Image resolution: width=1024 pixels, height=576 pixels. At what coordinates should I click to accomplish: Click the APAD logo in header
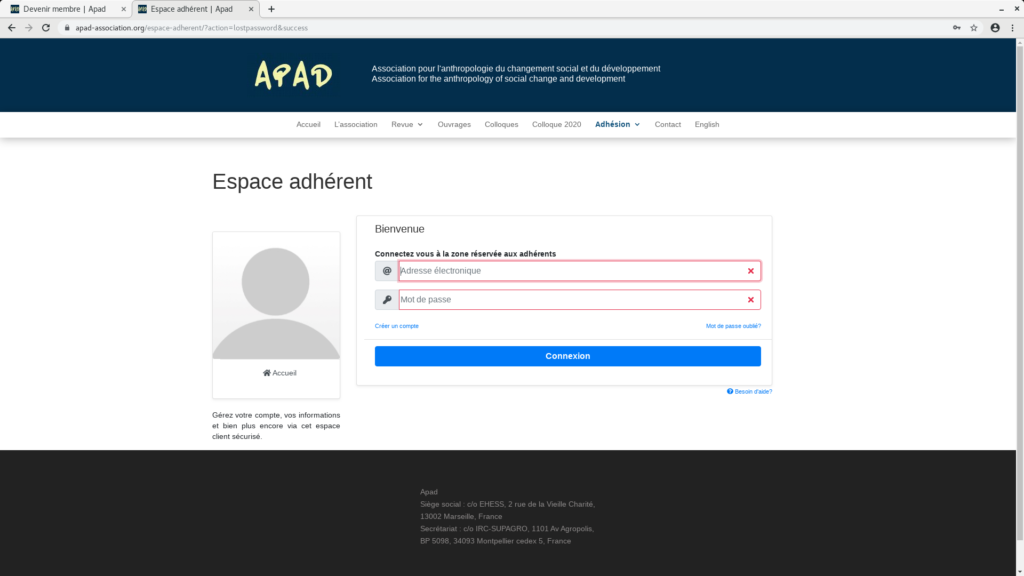[293, 74]
